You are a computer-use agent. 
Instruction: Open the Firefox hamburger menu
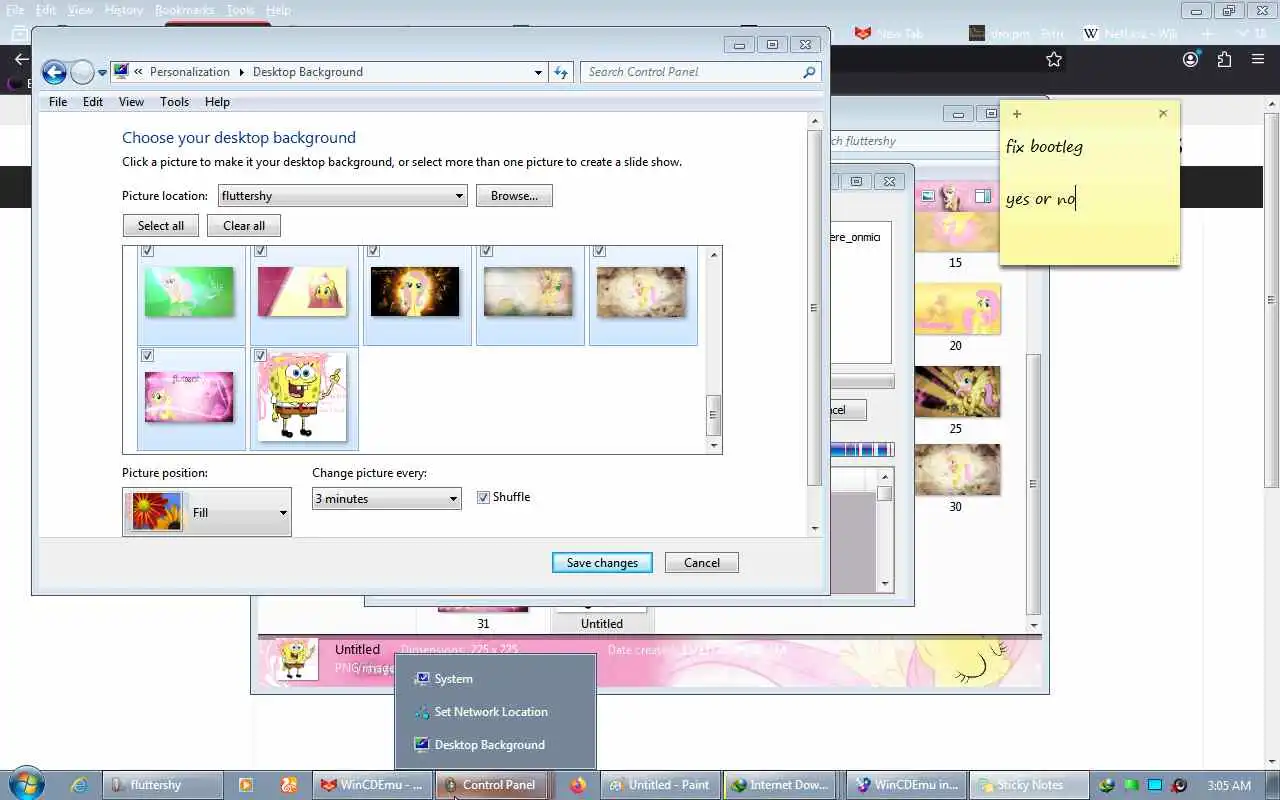click(1258, 60)
